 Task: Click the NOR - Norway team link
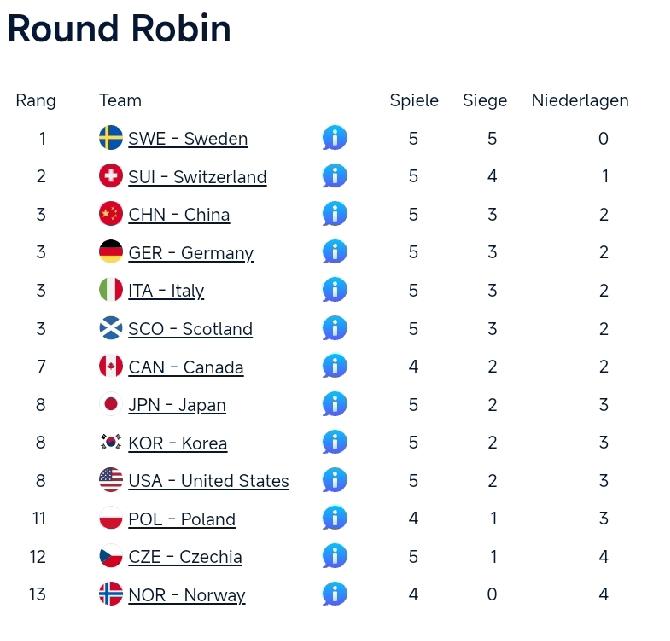(186, 595)
